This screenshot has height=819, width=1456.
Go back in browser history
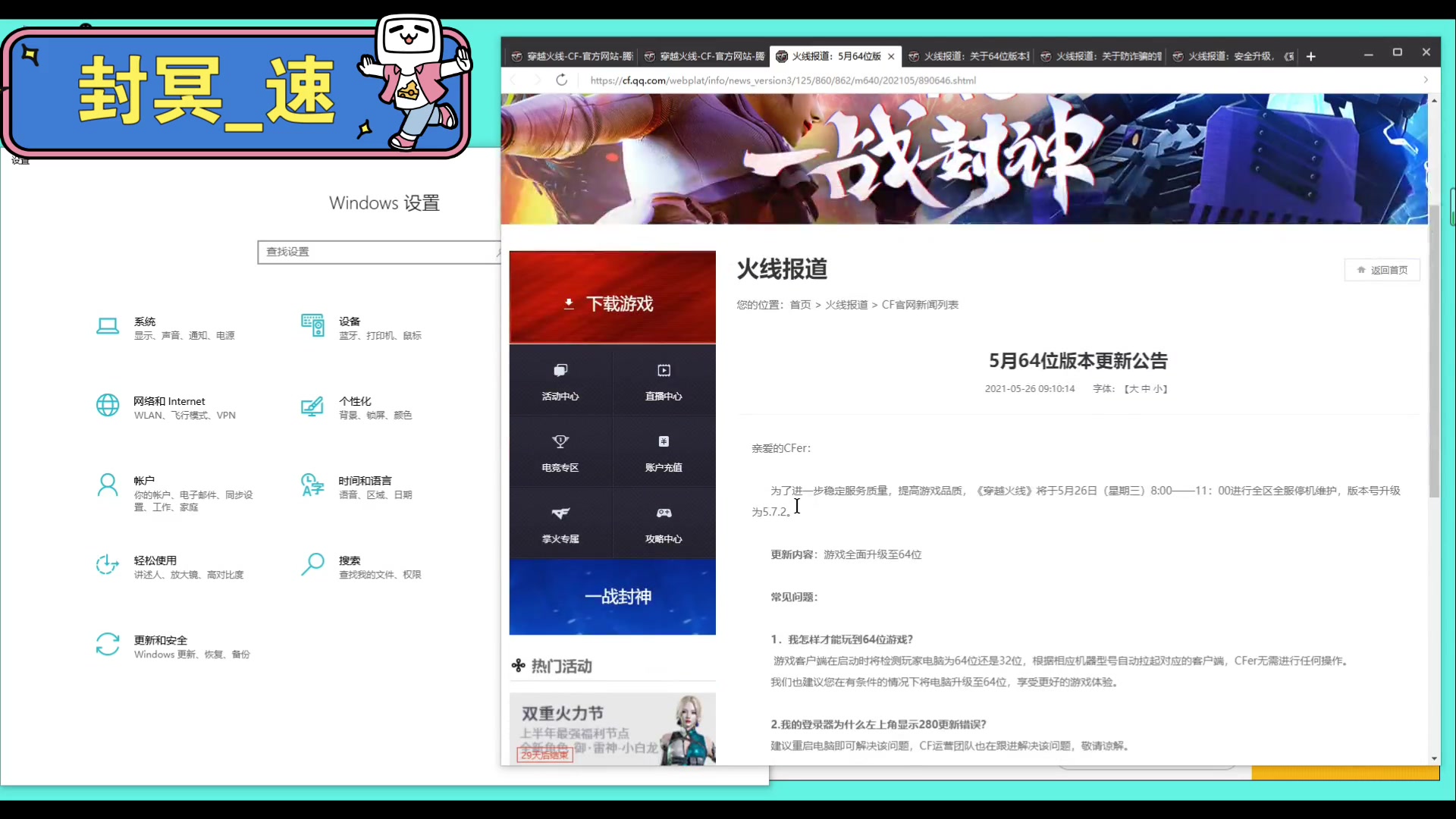point(513,80)
